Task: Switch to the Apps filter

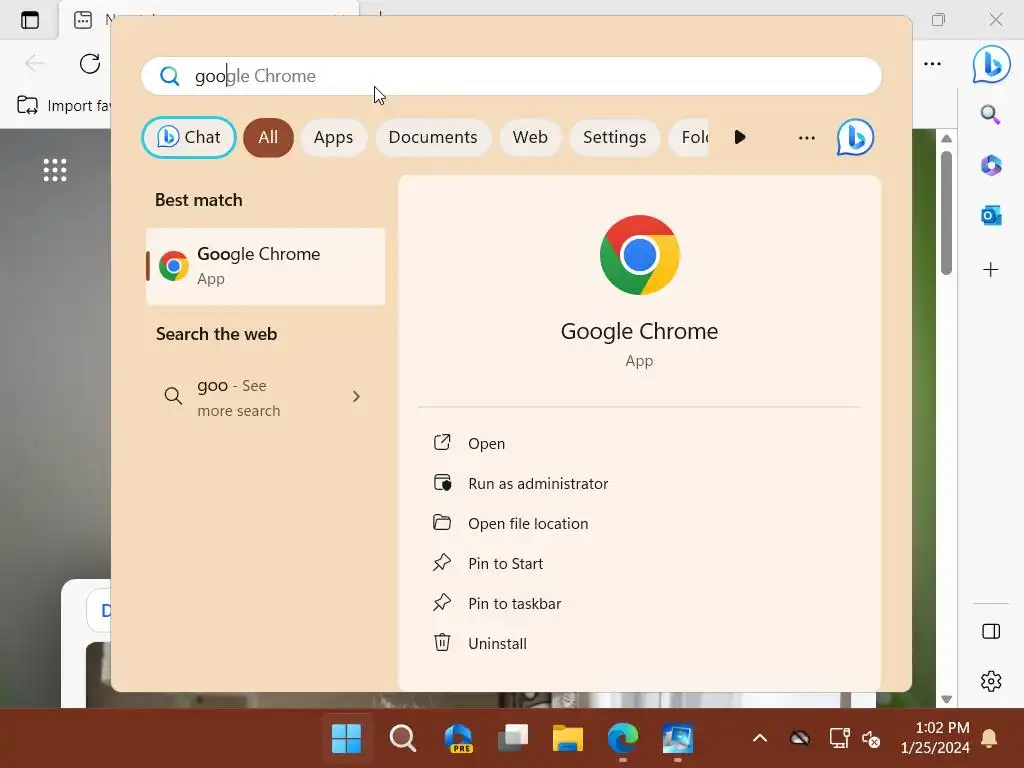Action: pyautogui.click(x=333, y=137)
